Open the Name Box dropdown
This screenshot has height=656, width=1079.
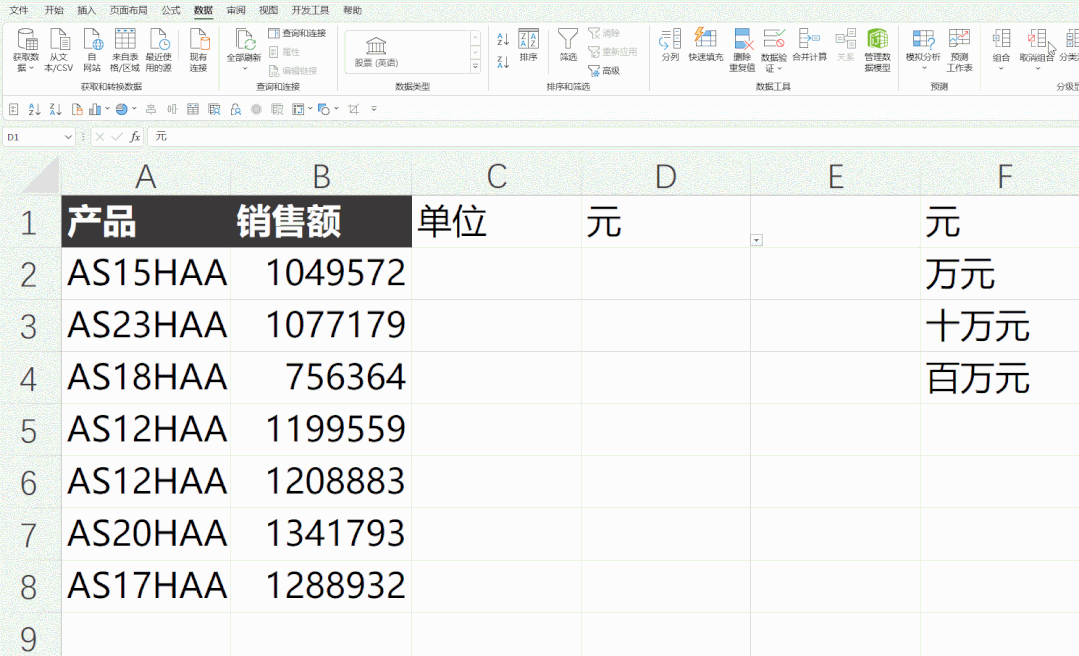point(67,137)
